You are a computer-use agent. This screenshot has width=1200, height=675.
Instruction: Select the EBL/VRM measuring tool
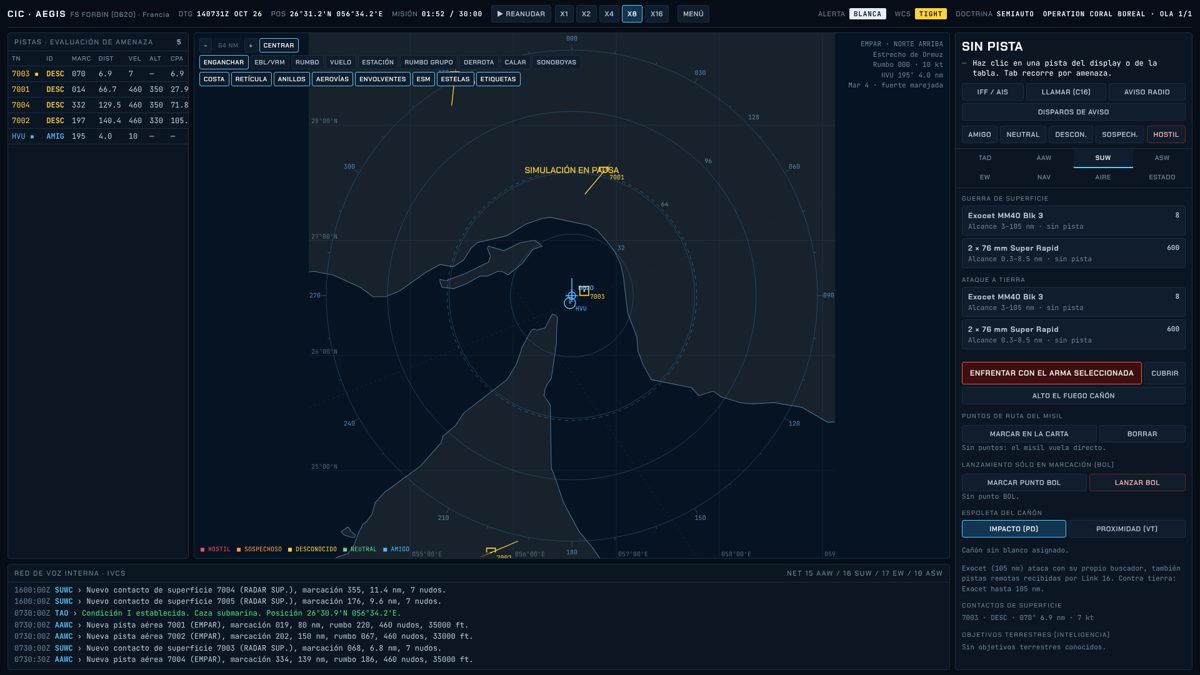(x=270, y=62)
